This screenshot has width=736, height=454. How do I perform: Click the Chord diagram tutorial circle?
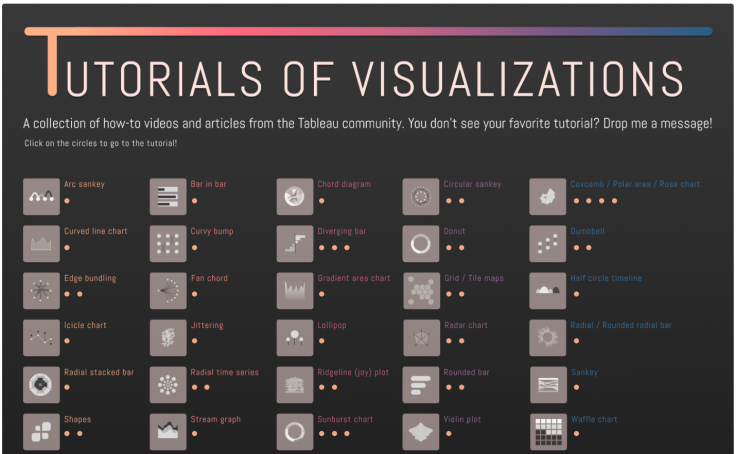(322, 201)
